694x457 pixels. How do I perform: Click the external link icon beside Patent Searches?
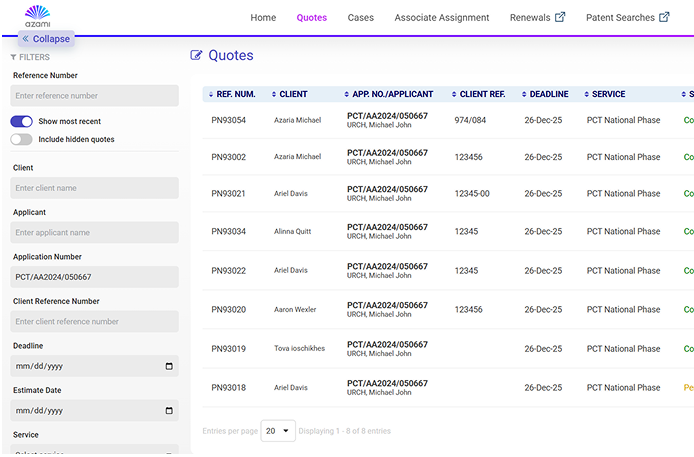[x=664, y=17]
